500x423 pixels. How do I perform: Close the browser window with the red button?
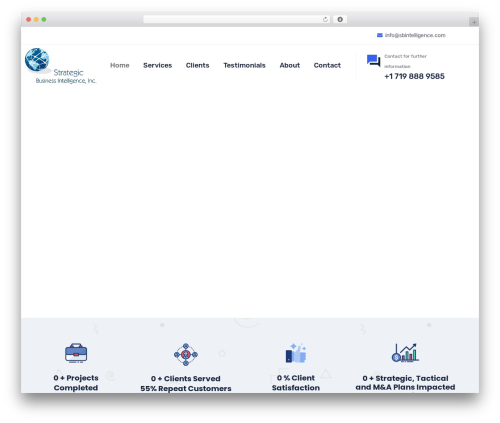[x=29, y=19]
